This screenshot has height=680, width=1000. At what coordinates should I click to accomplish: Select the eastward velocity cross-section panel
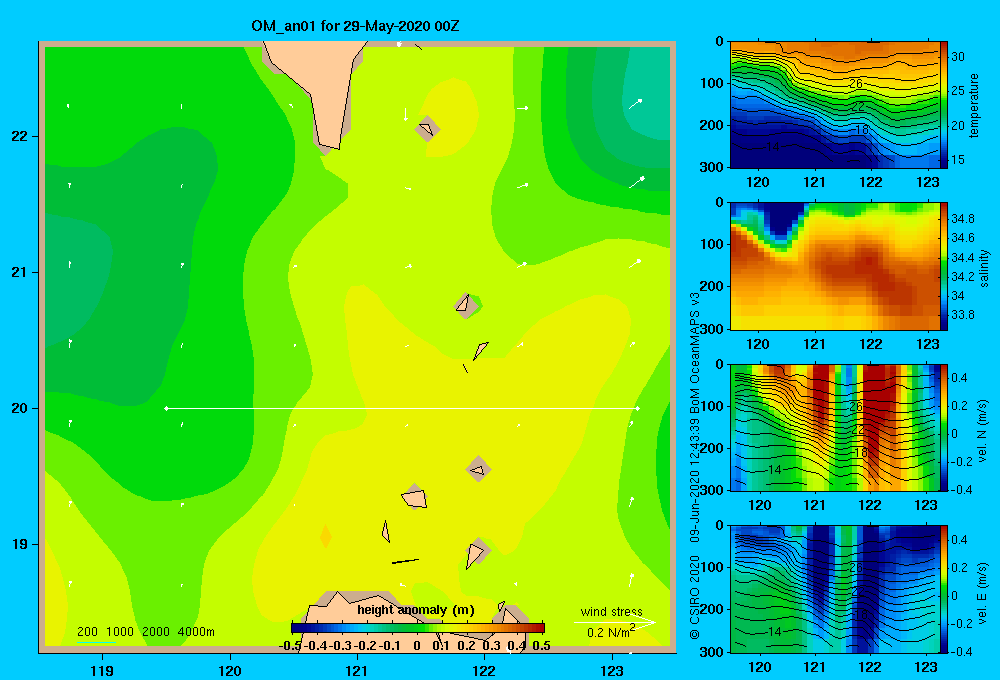point(835,589)
